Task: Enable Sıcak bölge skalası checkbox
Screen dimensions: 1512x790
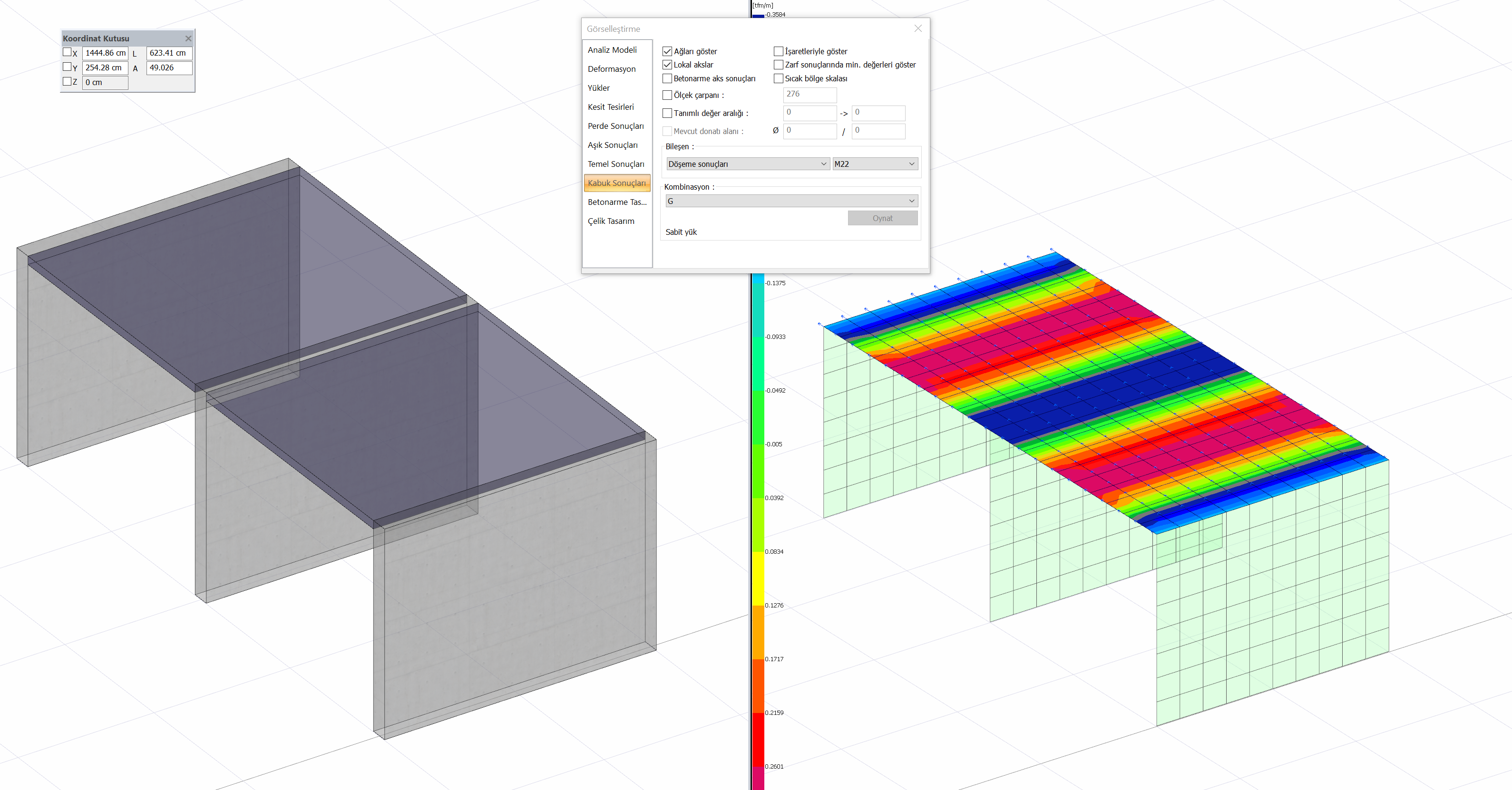Action: pyautogui.click(x=778, y=78)
